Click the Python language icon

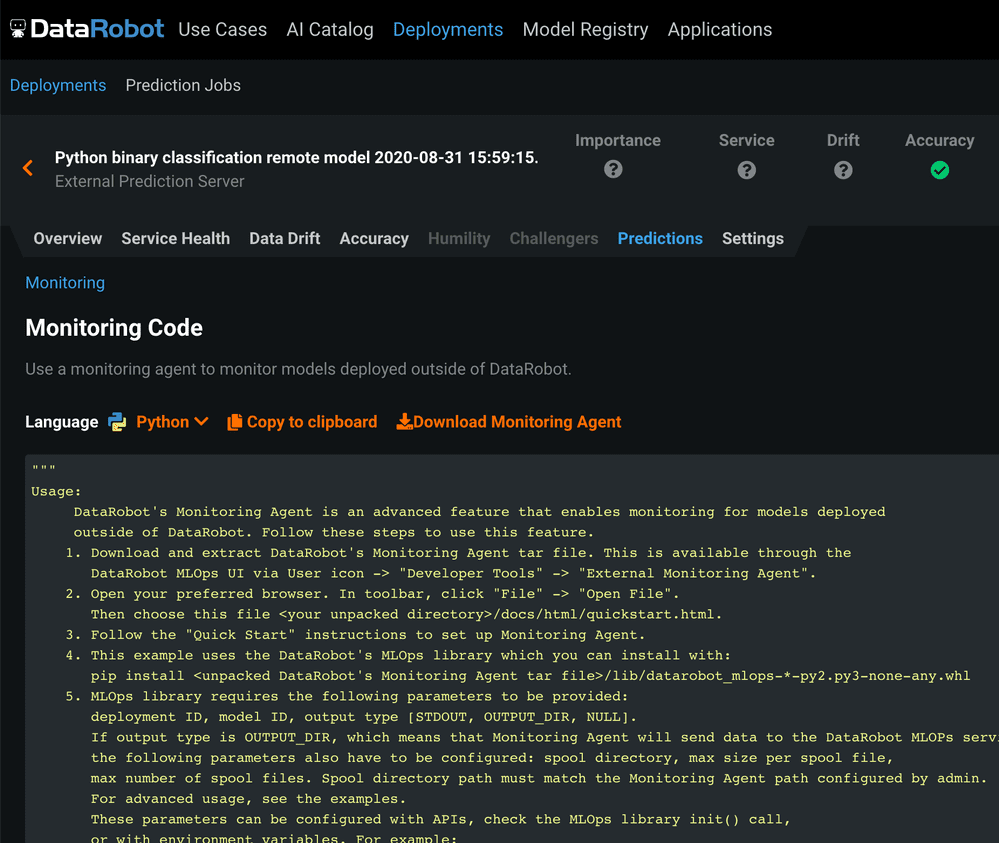117,422
